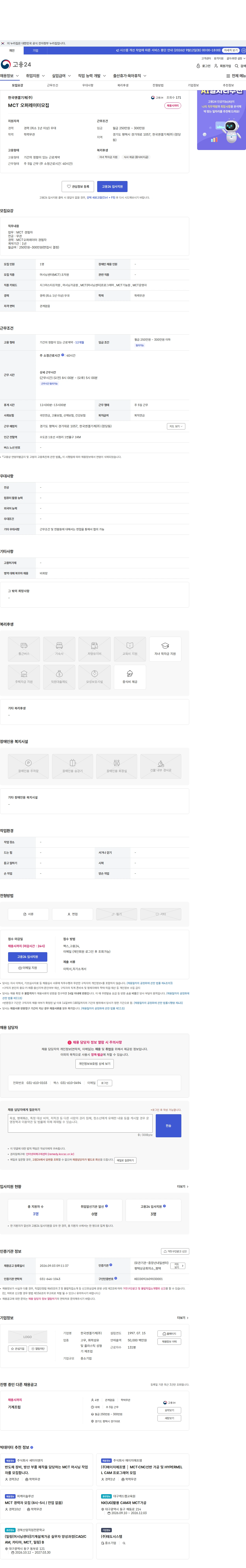Switch to the 전형방법 tab
The height and width of the screenshot is (1568, 246).
pyautogui.click(x=158, y=85)
